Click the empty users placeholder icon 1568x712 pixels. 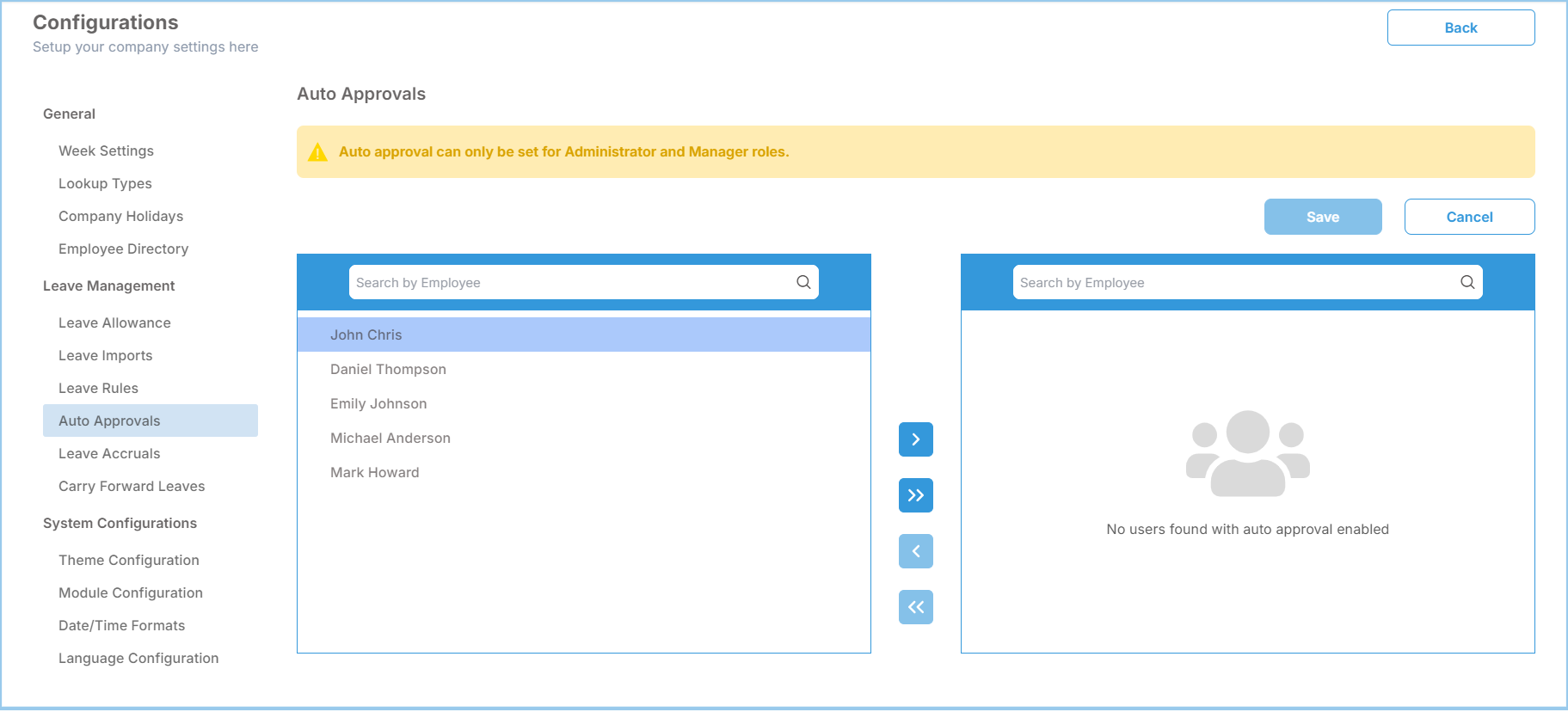click(1247, 453)
